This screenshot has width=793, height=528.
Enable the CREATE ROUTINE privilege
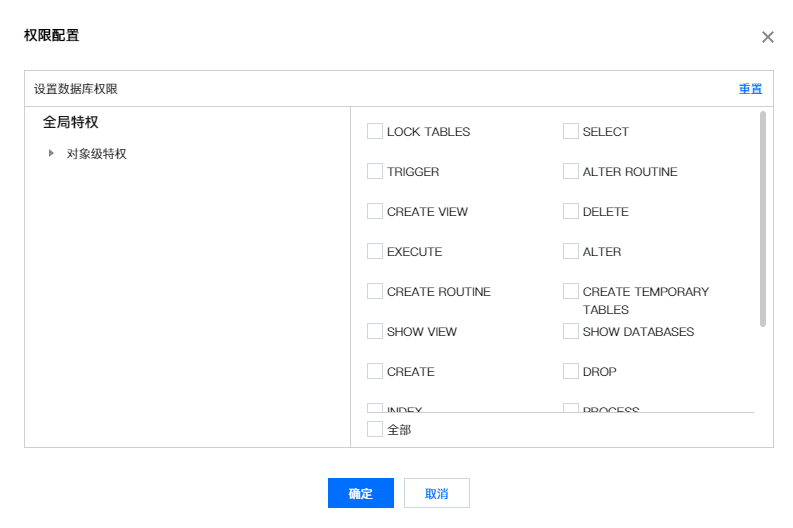(x=375, y=291)
